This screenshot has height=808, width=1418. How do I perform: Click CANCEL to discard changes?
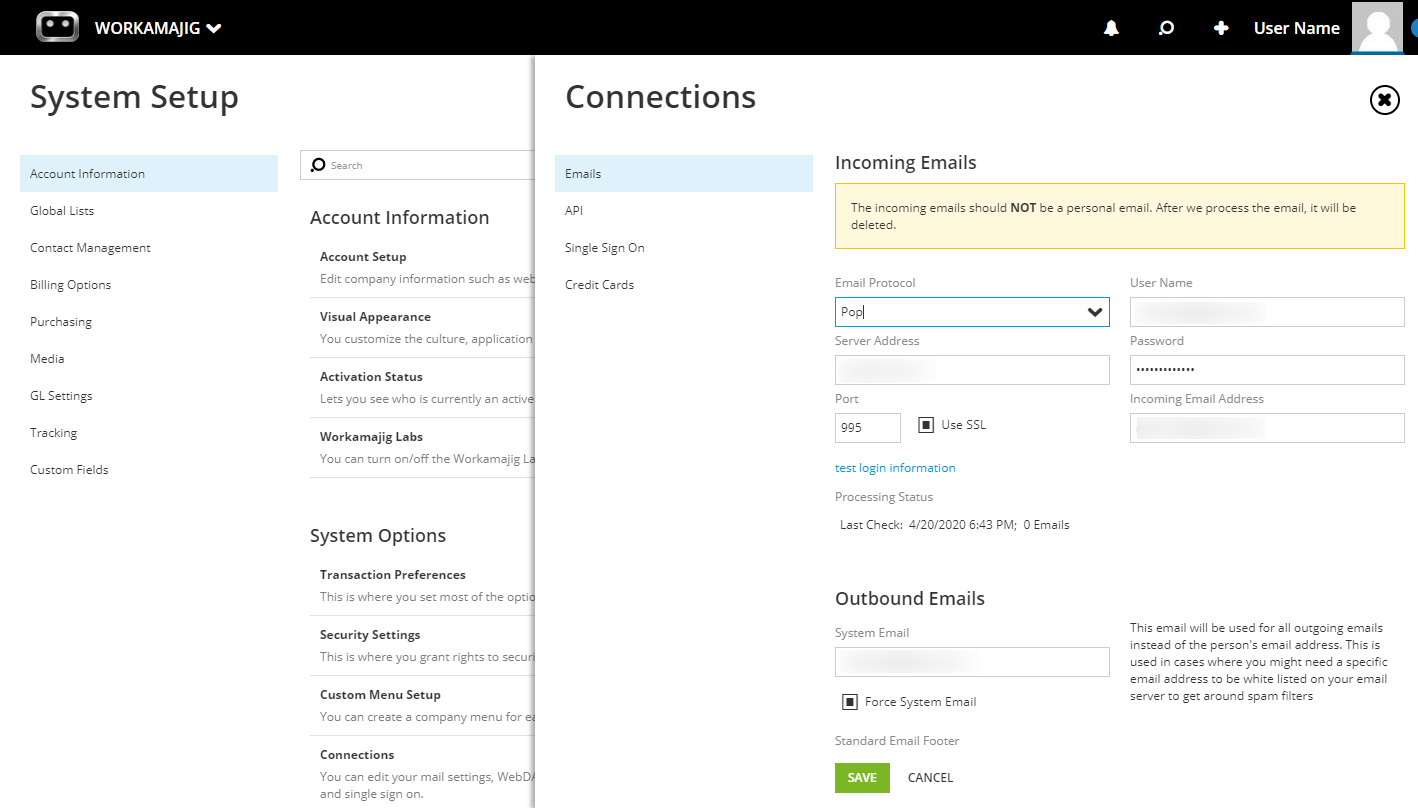930,777
